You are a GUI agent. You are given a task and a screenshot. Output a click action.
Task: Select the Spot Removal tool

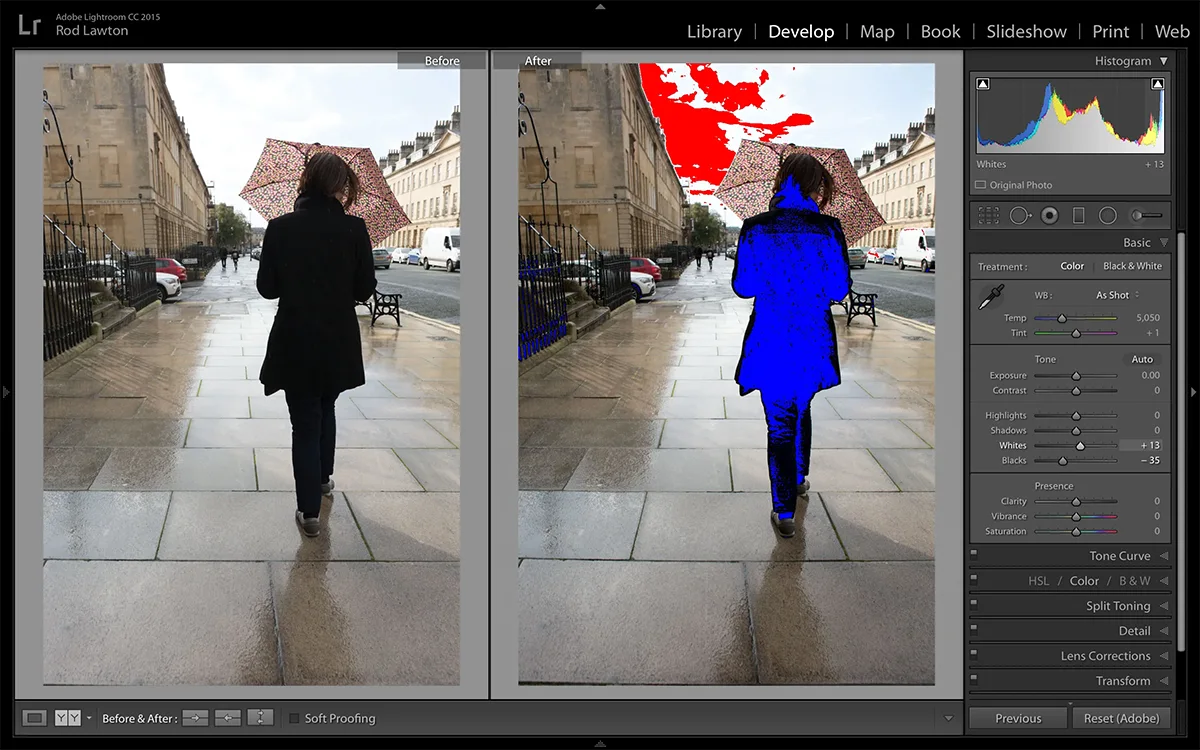[x=1019, y=215]
